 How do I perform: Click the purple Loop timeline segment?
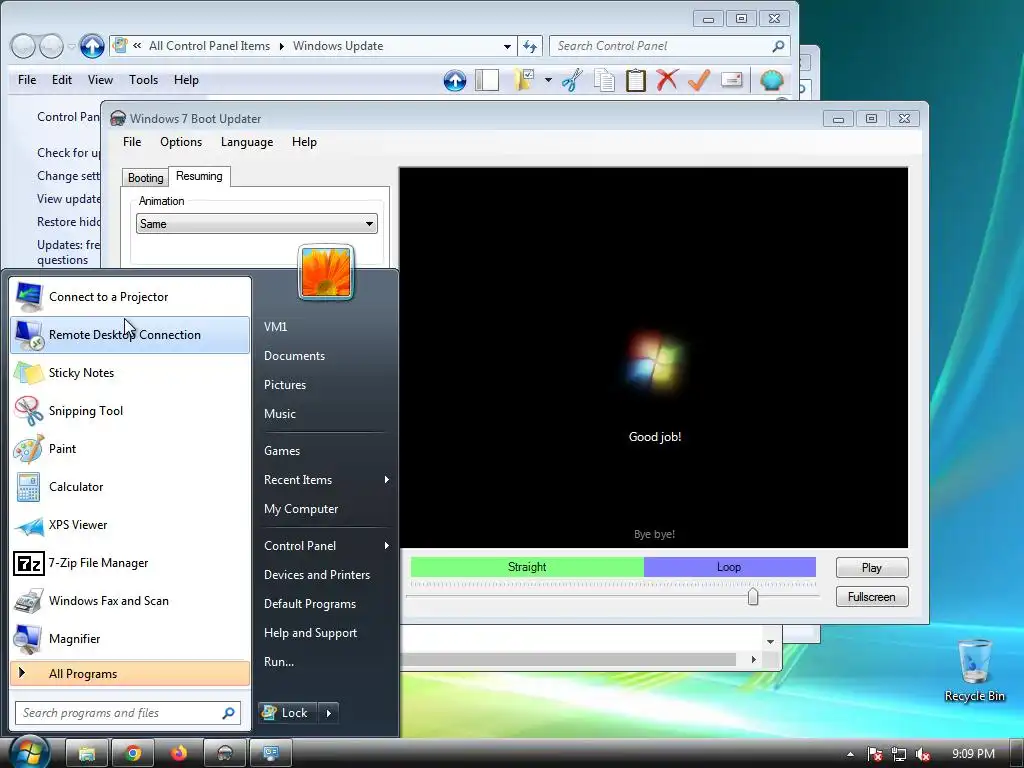[729, 567]
